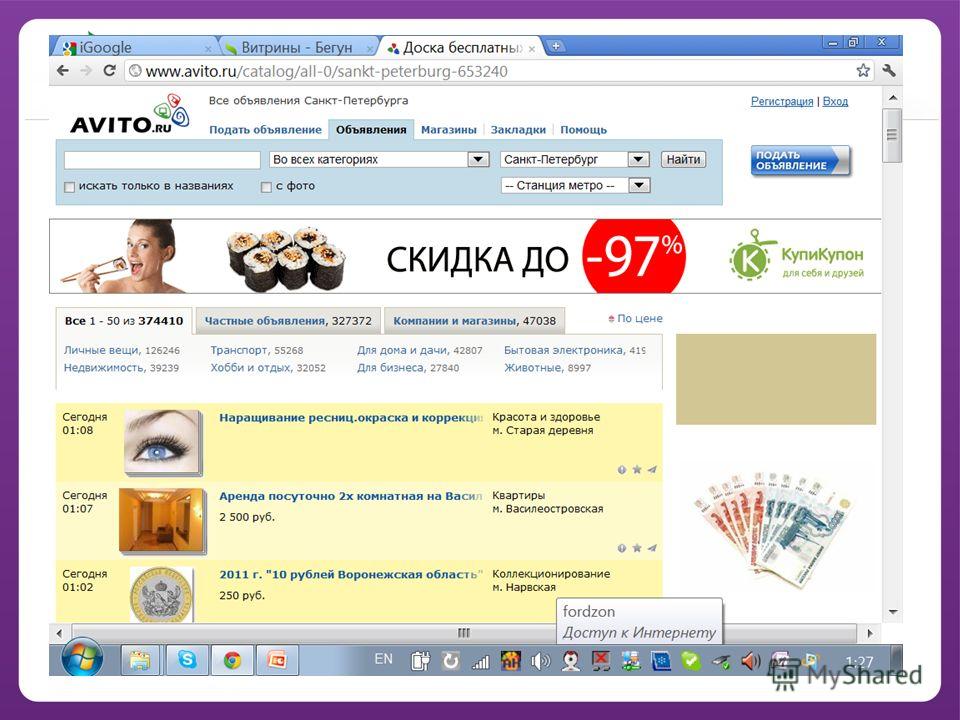The width and height of the screenshot is (960, 720).
Task: Open 'Аренда посуточно 2х комнатная' listing
Action: [x=351, y=496]
